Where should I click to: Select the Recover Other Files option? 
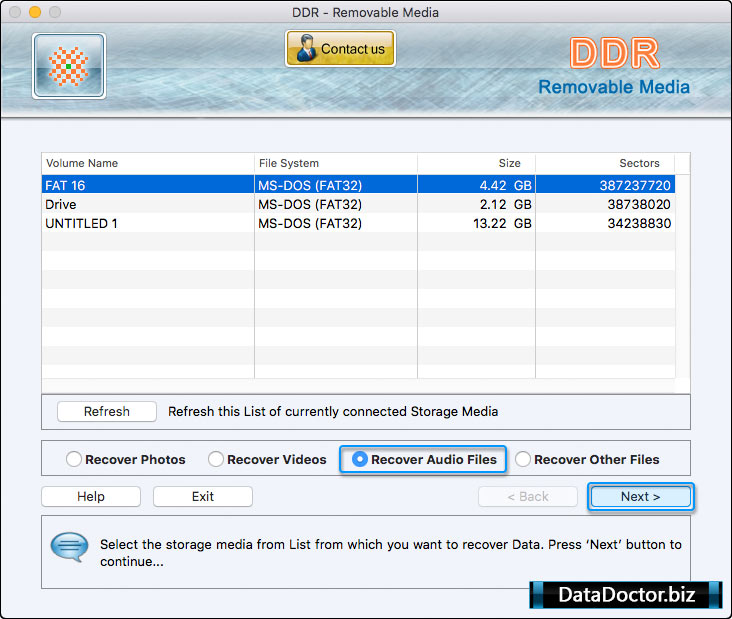(587, 459)
